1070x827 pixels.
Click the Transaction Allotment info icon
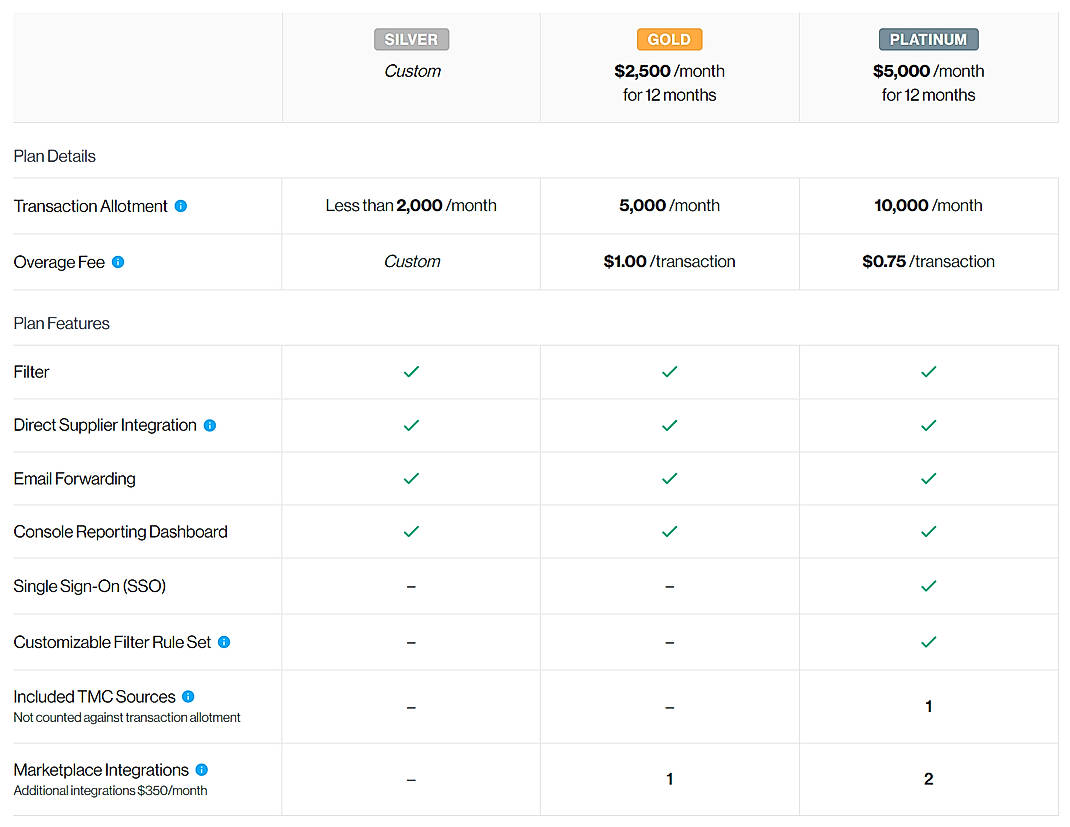pyautogui.click(x=181, y=205)
